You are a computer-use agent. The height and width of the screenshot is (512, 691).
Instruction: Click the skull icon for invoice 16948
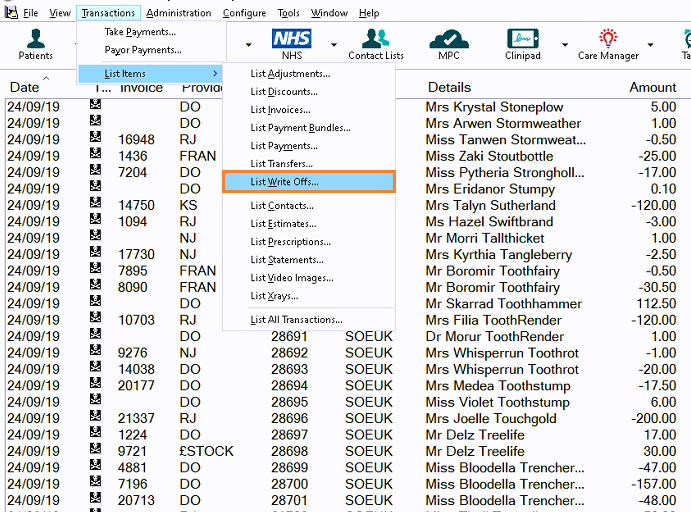[96, 140]
